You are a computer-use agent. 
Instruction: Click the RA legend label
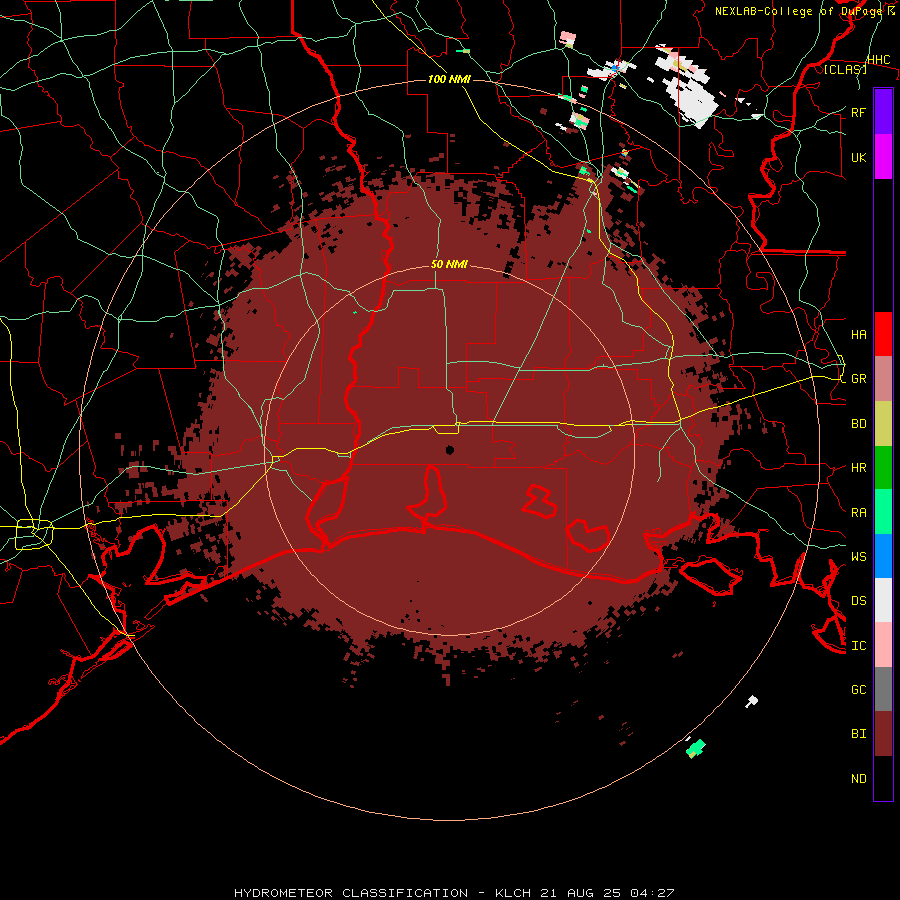[x=858, y=513]
